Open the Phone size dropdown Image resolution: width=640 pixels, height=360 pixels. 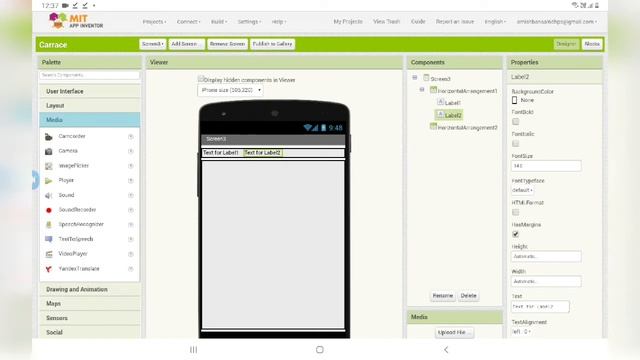231,90
